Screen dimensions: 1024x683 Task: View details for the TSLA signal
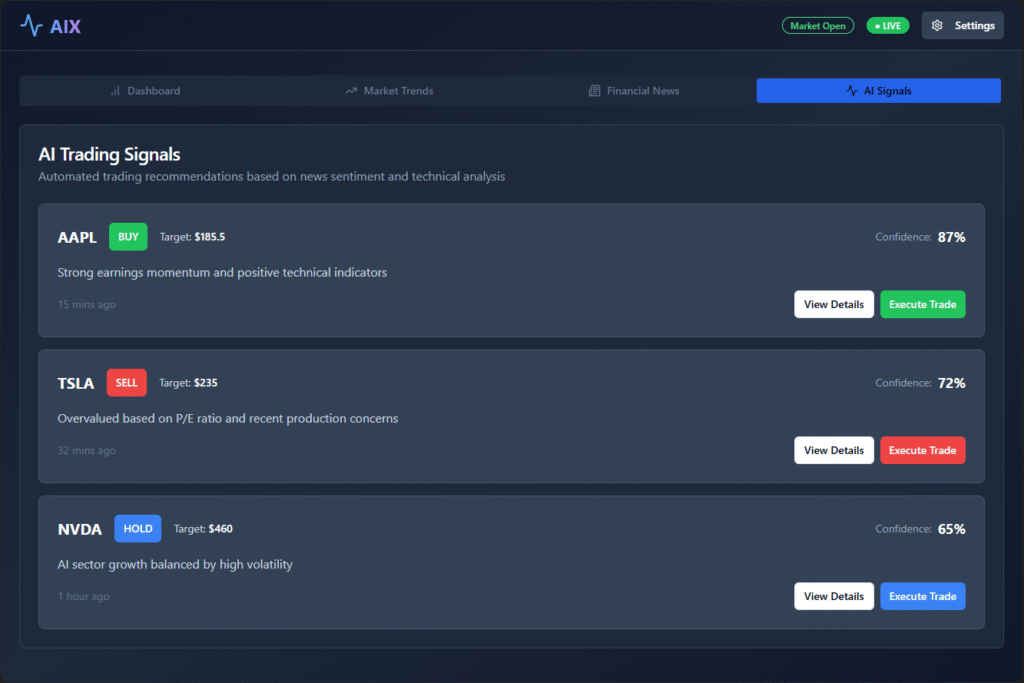(x=834, y=451)
